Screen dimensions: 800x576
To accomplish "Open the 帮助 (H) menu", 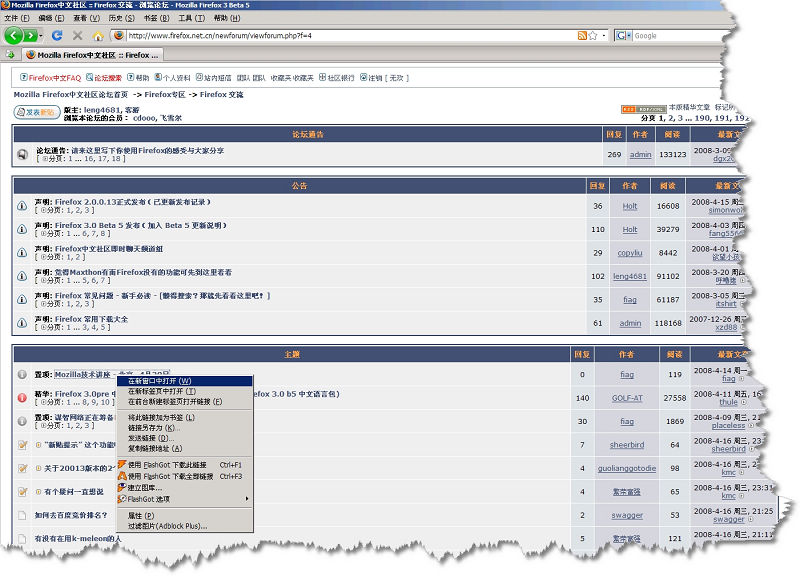I will click(227, 18).
